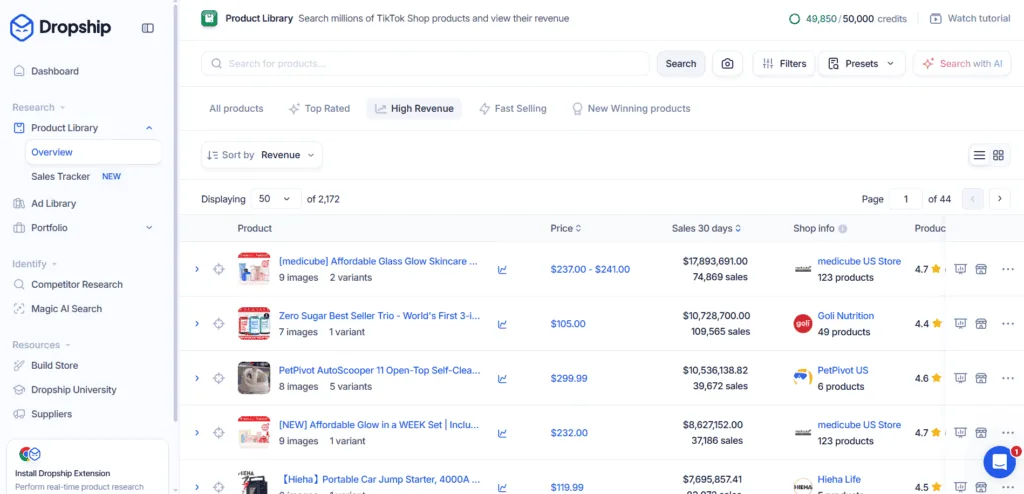This screenshot has width=1024, height=494.
Task: Click the page number input field
Action: (905, 199)
